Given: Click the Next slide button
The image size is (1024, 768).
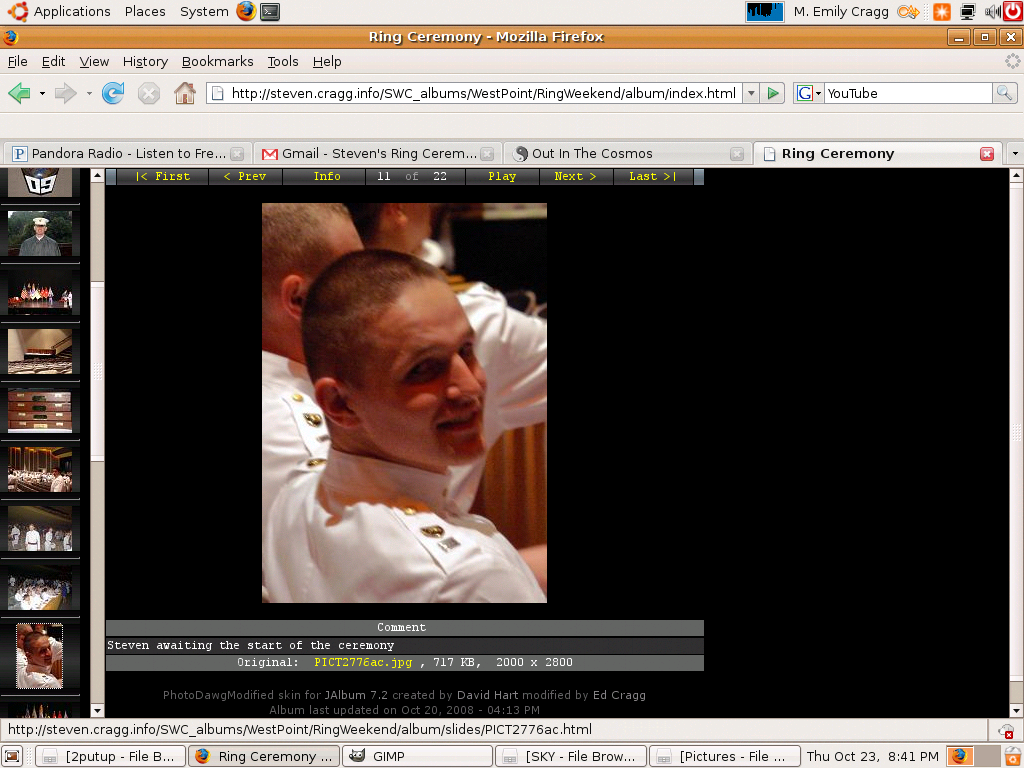Looking at the screenshot, I should pyautogui.click(x=575, y=176).
